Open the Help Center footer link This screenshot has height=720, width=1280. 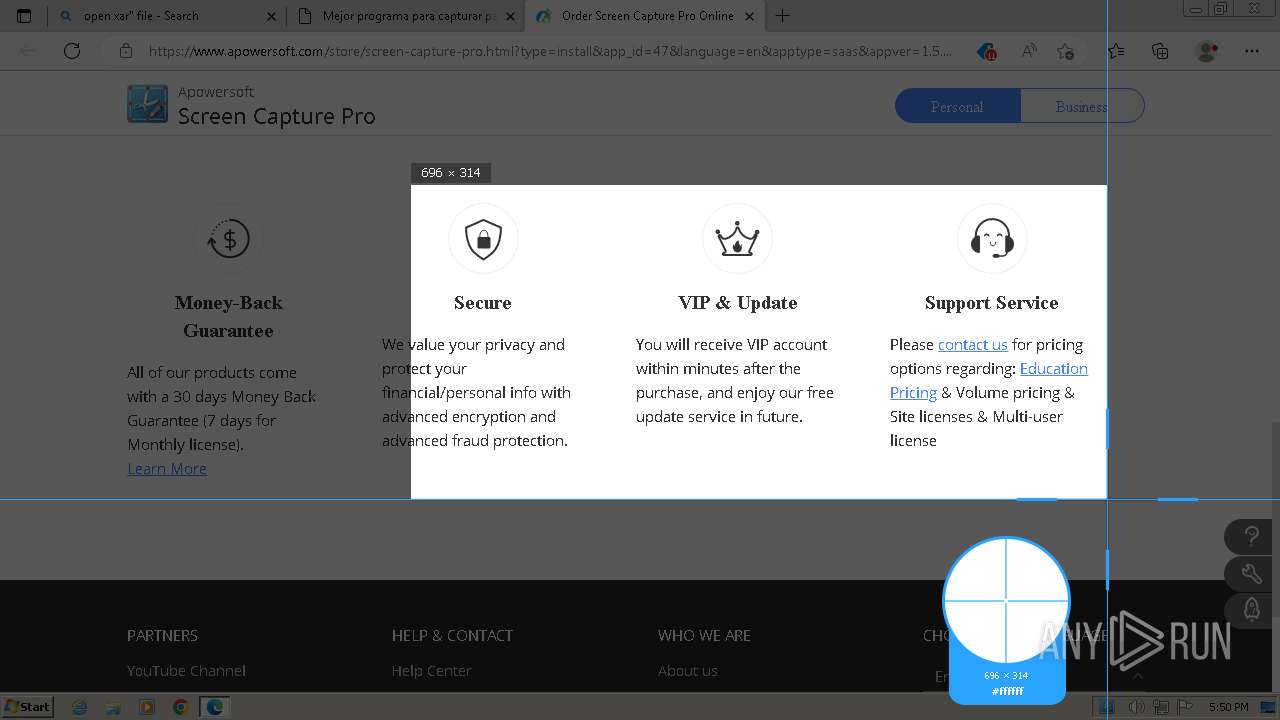click(432, 670)
